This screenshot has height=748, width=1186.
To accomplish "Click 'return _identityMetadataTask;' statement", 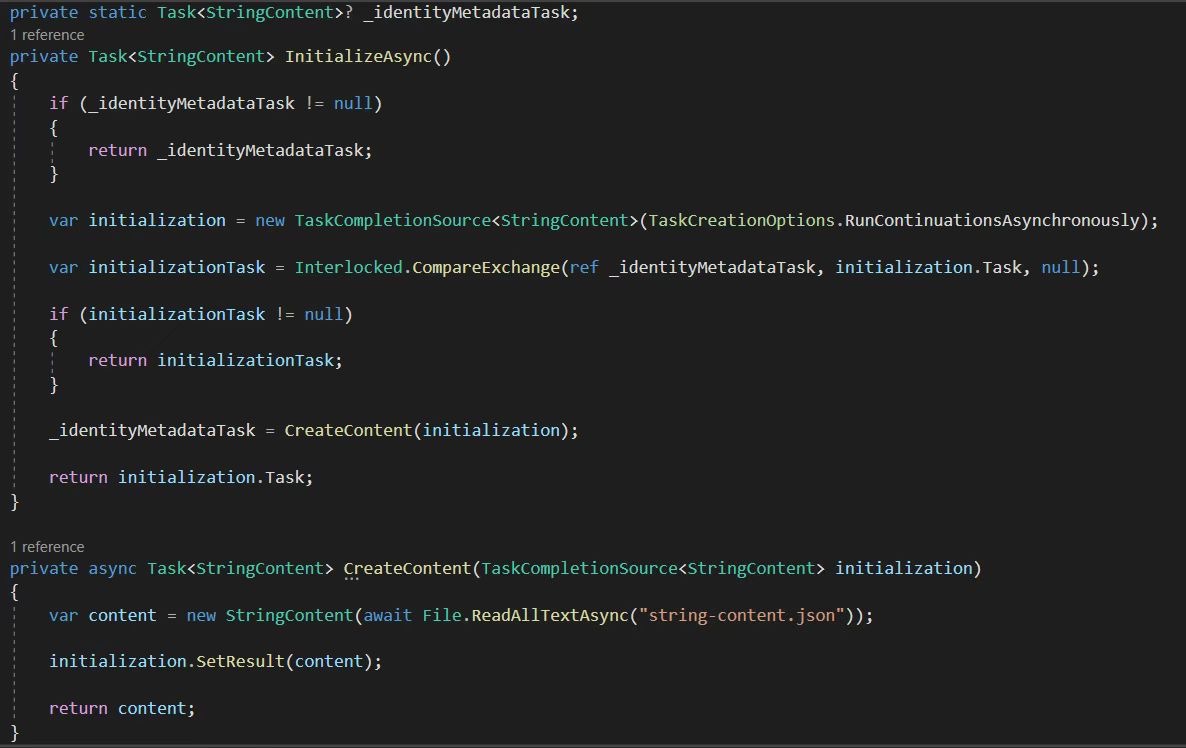I will tap(230, 151).
